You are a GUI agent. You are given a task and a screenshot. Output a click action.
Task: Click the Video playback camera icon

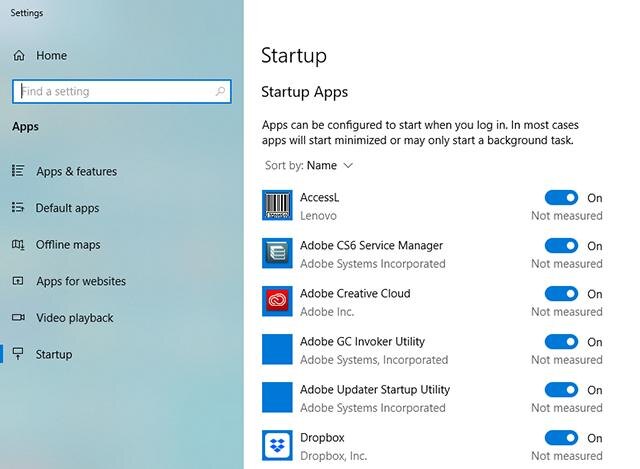point(18,317)
